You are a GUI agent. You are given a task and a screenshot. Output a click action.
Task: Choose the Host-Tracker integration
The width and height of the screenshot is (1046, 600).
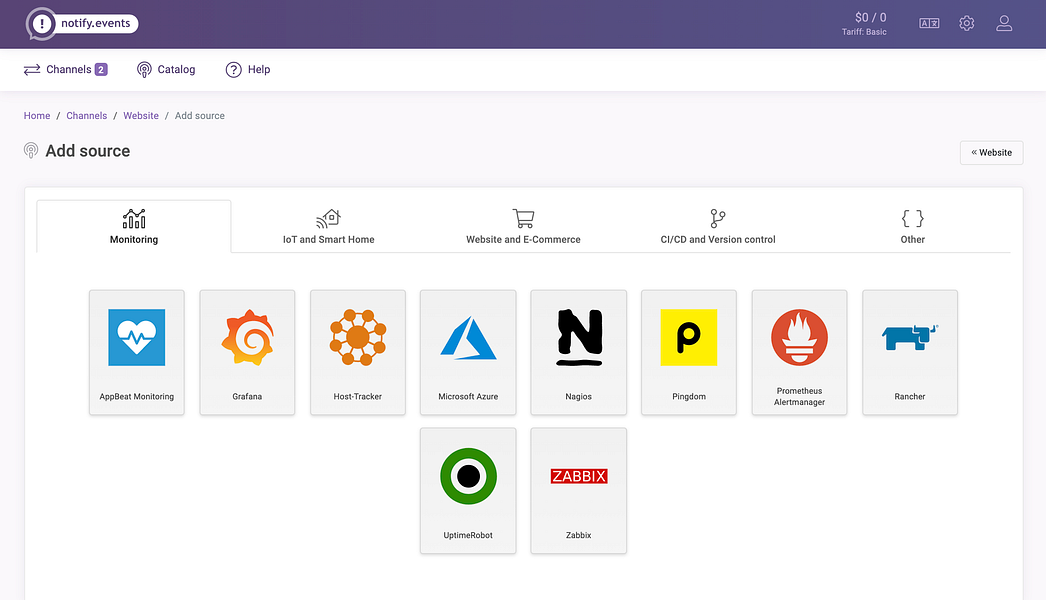coord(357,352)
